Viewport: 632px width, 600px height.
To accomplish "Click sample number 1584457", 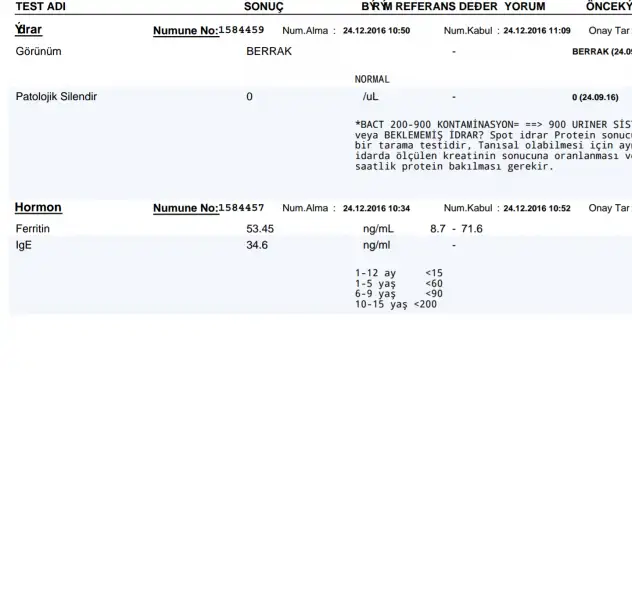I will coord(241,208).
